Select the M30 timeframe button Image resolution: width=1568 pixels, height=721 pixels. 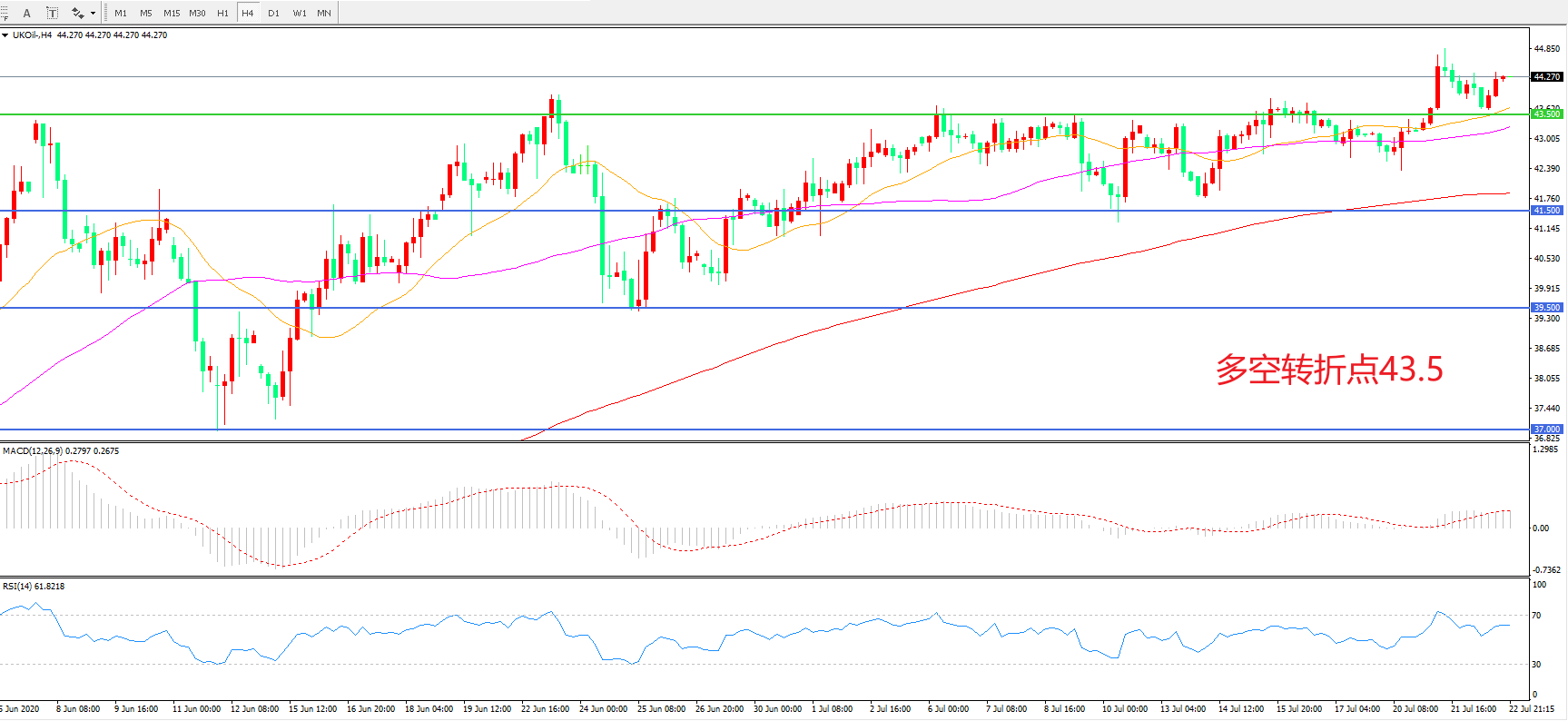pyautogui.click(x=197, y=13)
